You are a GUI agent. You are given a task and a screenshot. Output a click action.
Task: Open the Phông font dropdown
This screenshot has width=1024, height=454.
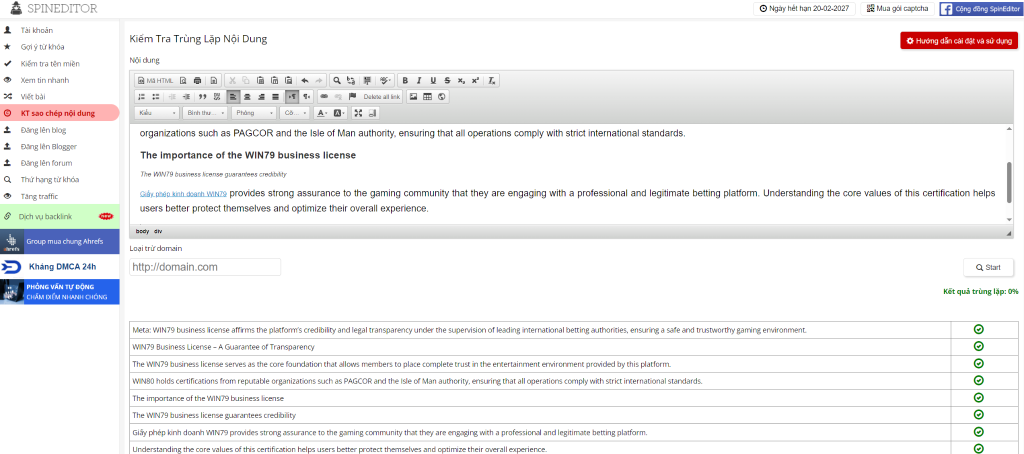[253, 113]
